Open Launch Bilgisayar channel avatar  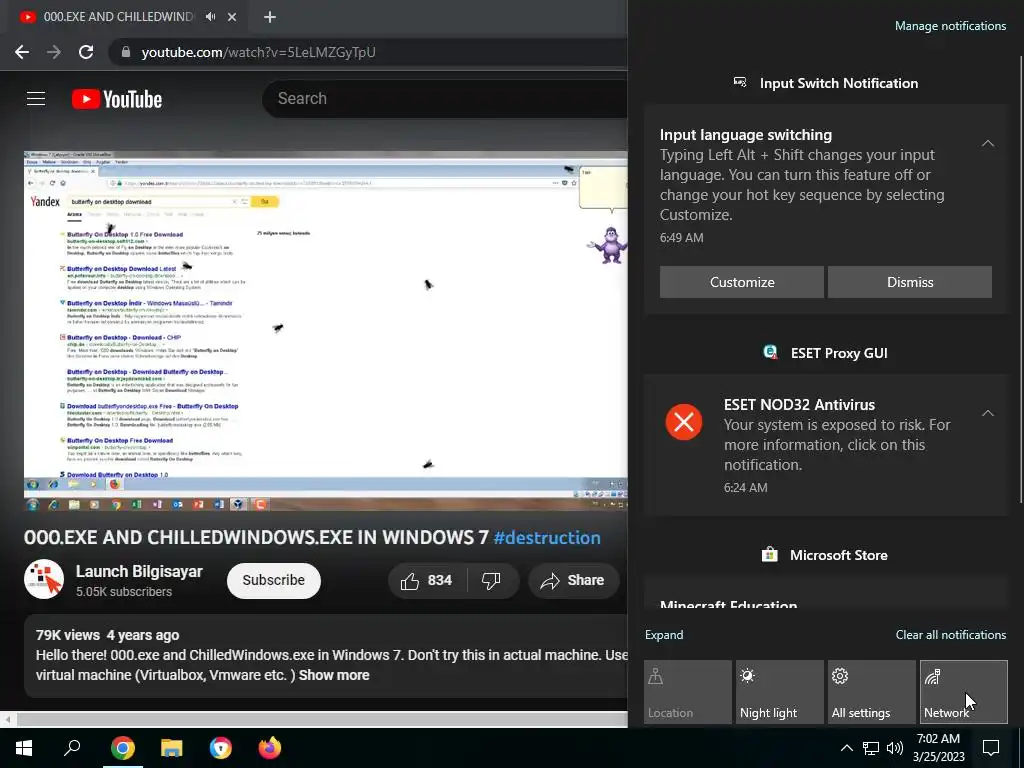44,579
